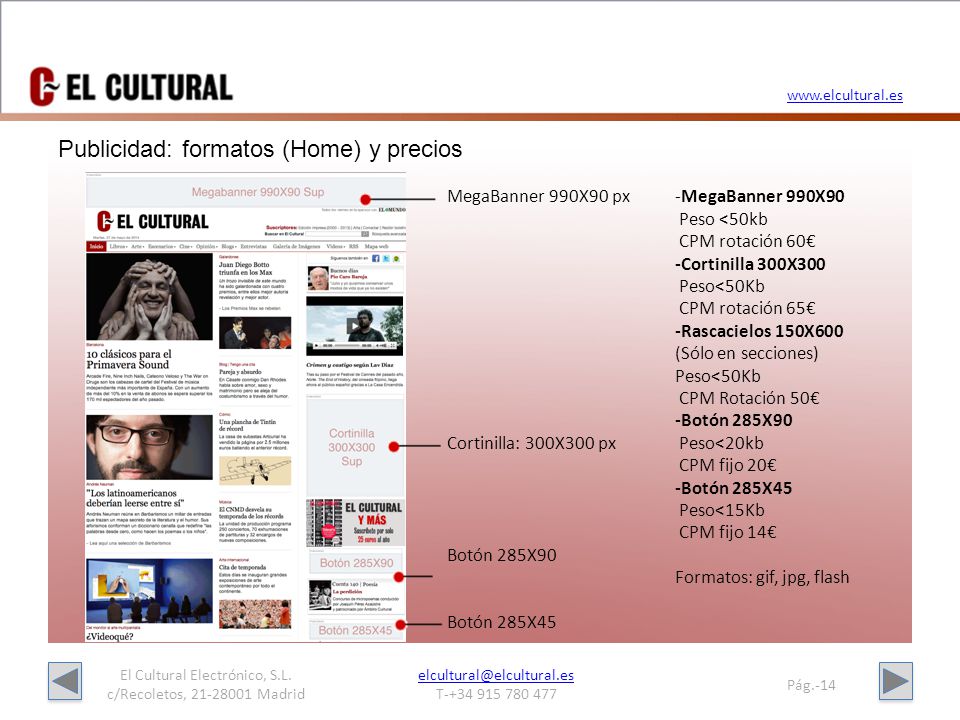Click the 'Botón 285X90' placeholder in mockup
Image resolution: width=960 pixels, height=720 pixels.
[356, 563]
